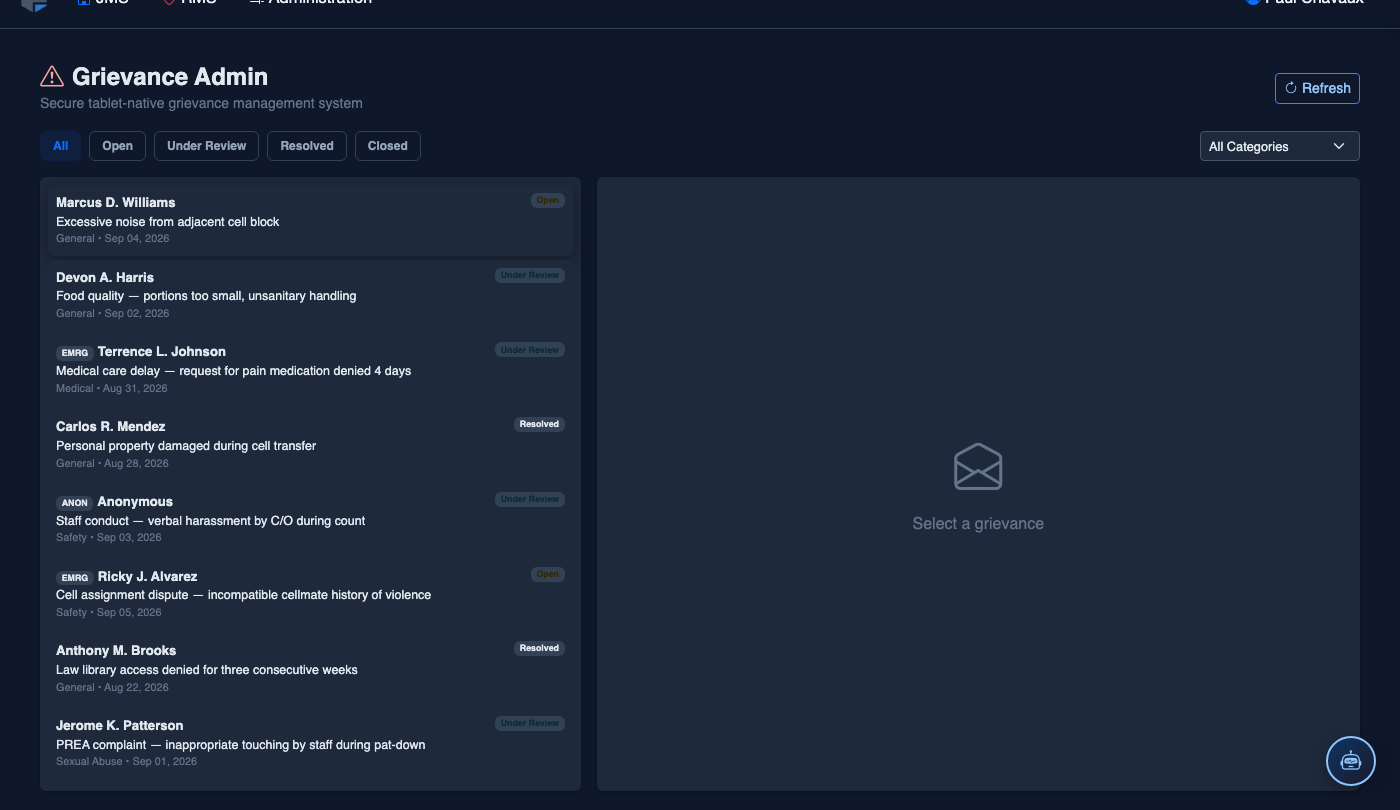Click the EMRG badge beside Ricky J. Alvarez
Screen dimensions: 1400x810
[x=75, y=578]
